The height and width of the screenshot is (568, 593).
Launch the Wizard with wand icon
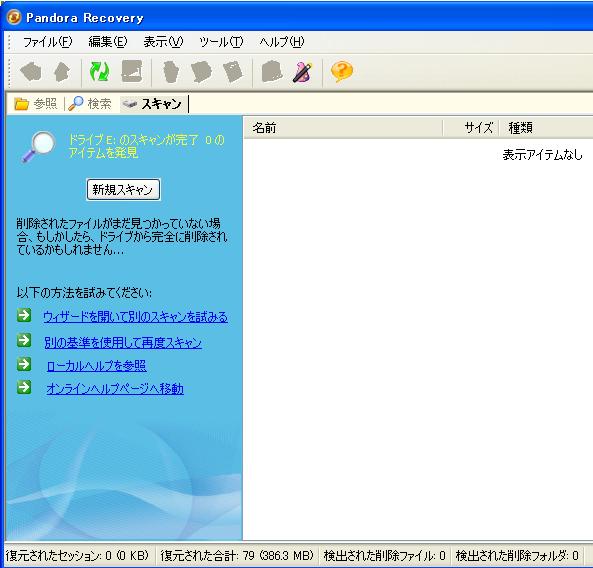point(303,72)
